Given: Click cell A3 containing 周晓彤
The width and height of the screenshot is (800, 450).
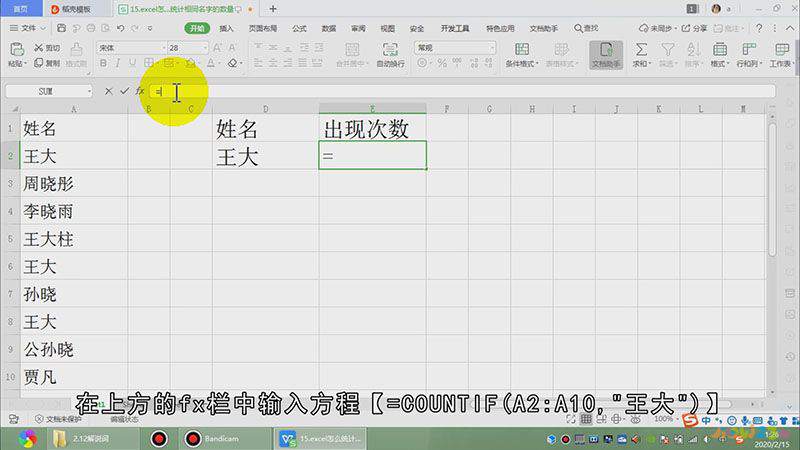Looking at the screenshot, I should pos(74,184).
